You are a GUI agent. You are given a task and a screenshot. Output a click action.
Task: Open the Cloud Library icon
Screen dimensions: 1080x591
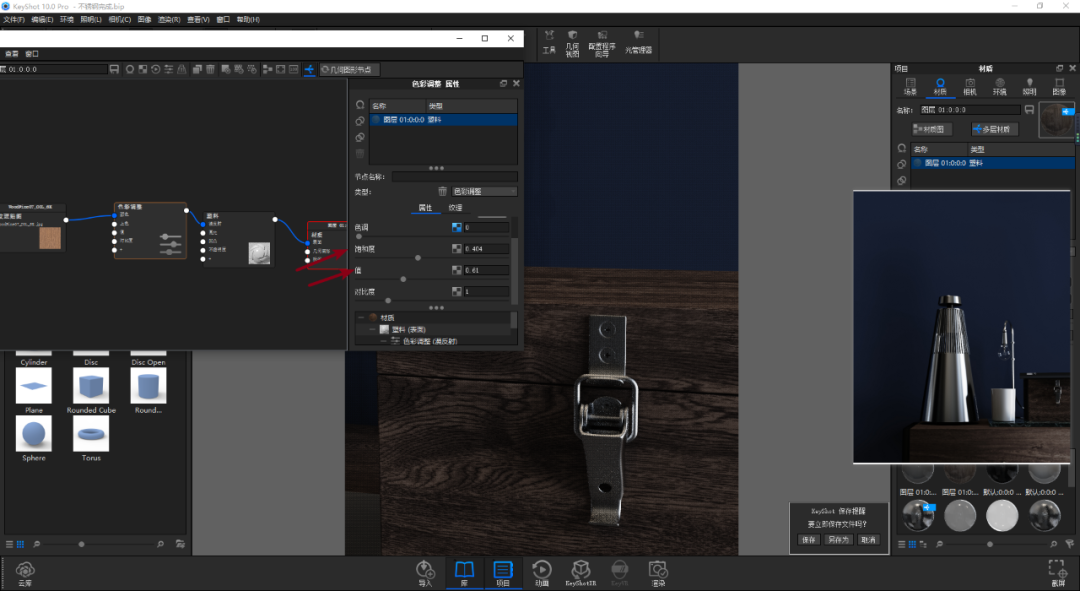point(25,572)
